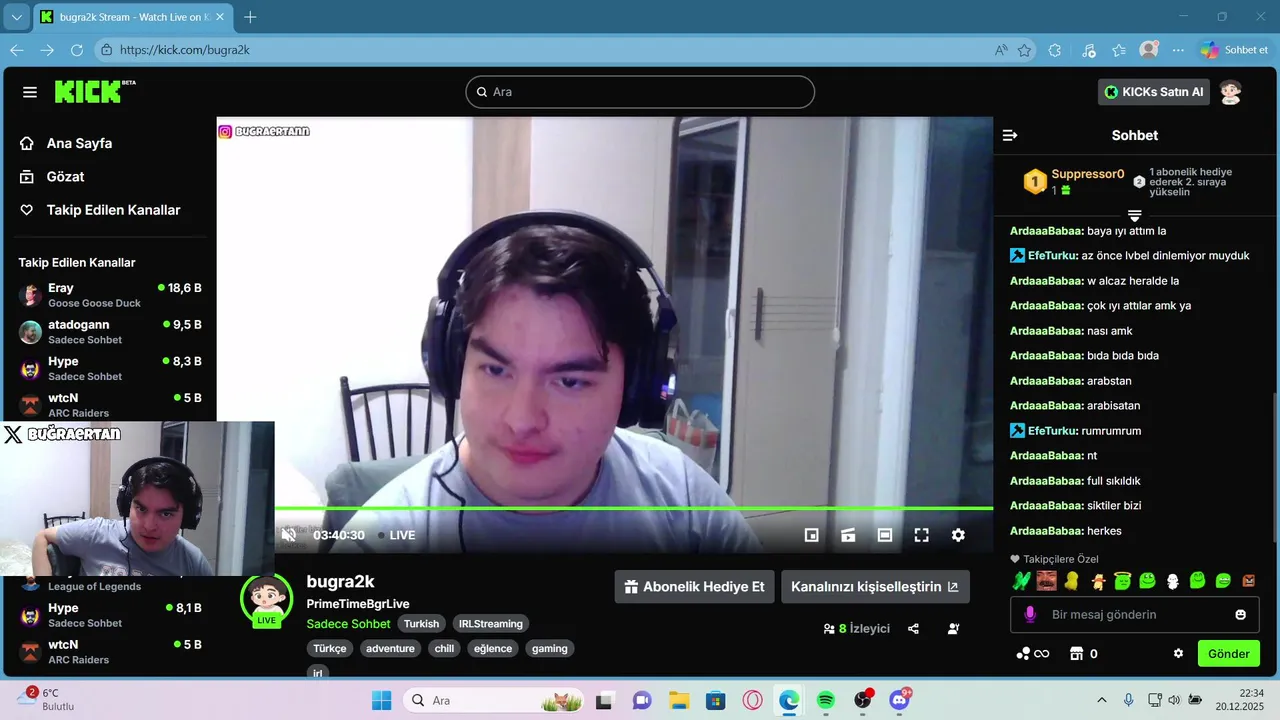Jump to LIVE in player
The width and height of the screenshot is (1280, 720).
tap(396, 535)
